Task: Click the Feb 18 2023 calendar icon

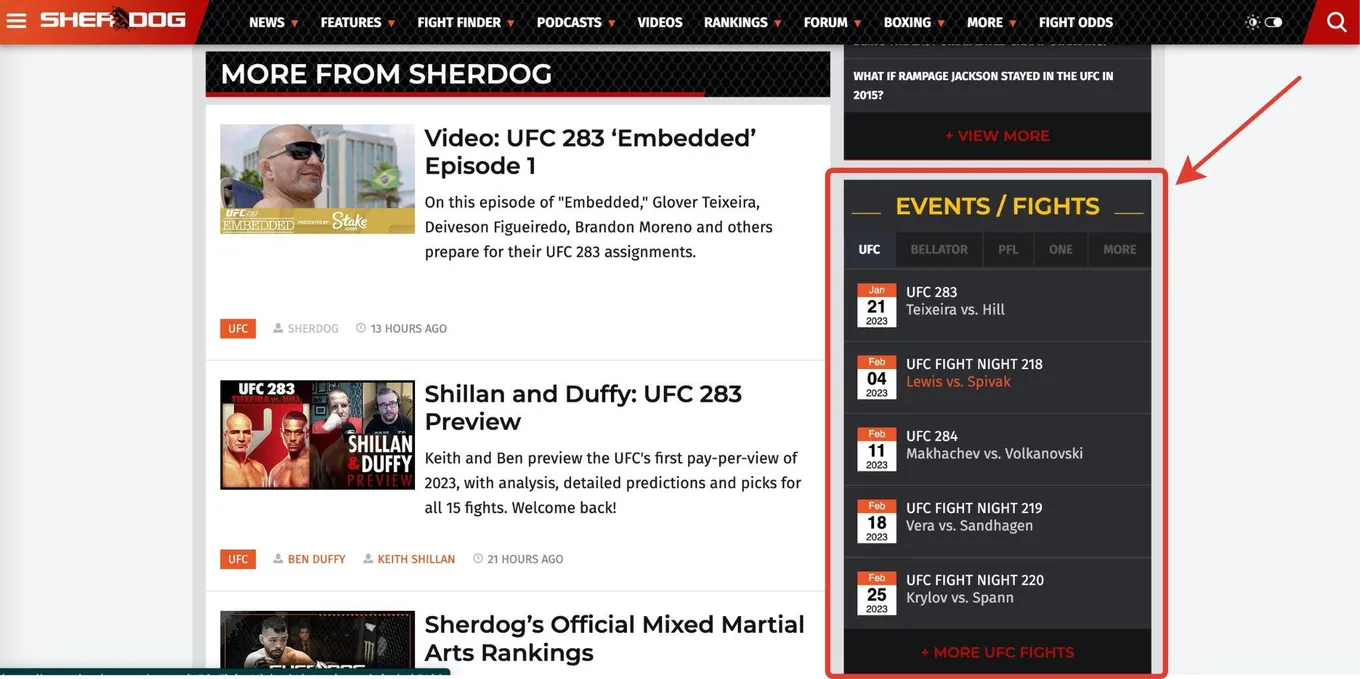Action: (x=877, y=522)
